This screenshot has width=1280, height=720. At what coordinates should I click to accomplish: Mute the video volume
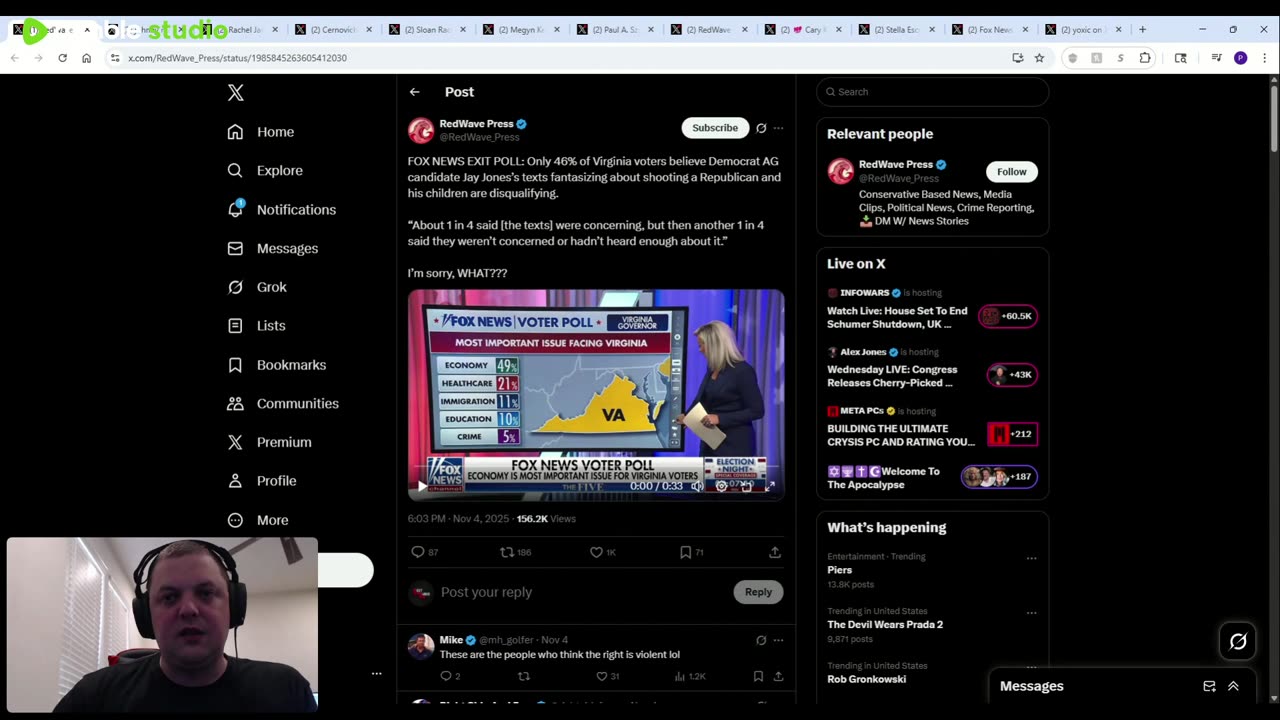pos(697,486)
